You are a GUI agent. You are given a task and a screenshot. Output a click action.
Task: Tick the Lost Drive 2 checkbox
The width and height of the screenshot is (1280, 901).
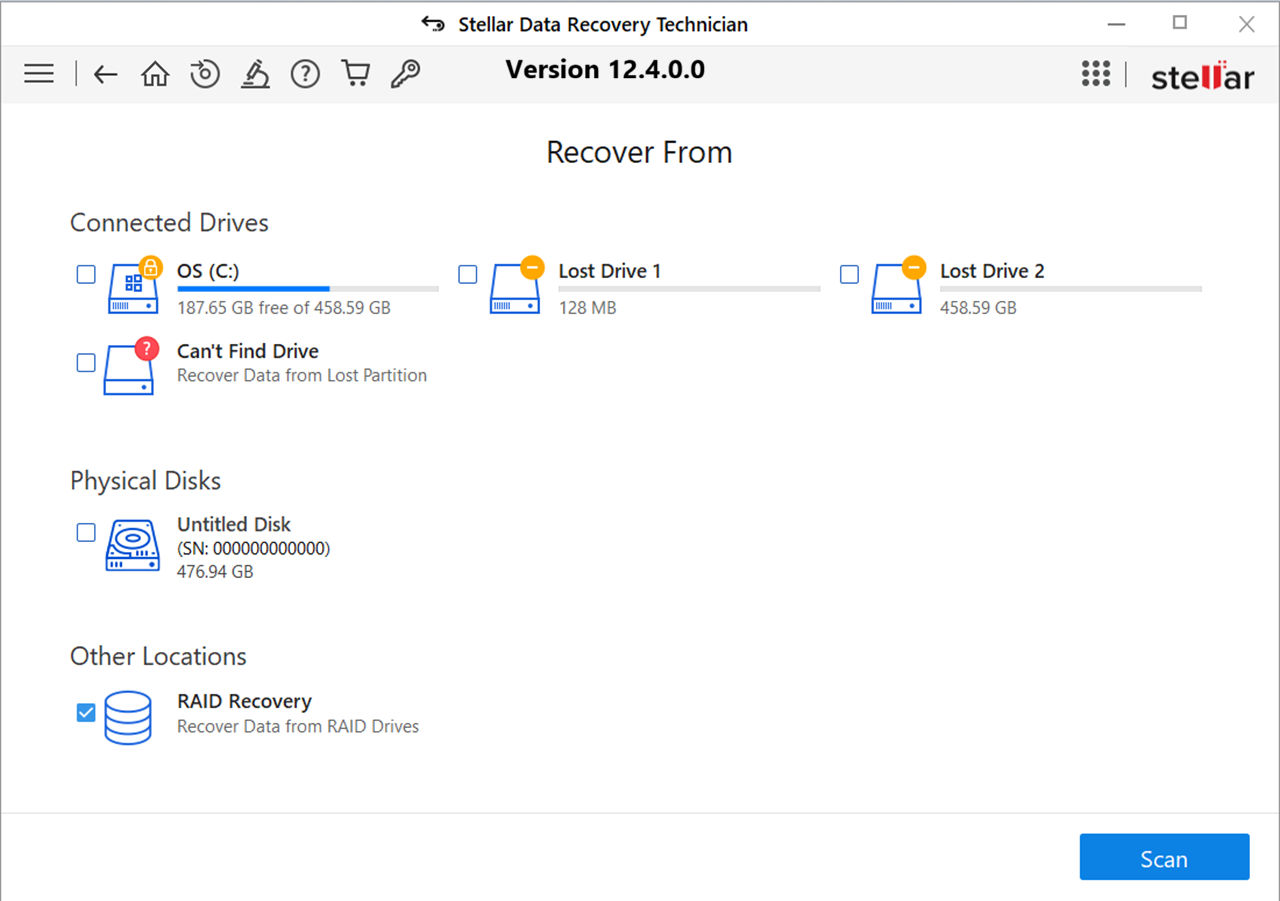[849, 274]
